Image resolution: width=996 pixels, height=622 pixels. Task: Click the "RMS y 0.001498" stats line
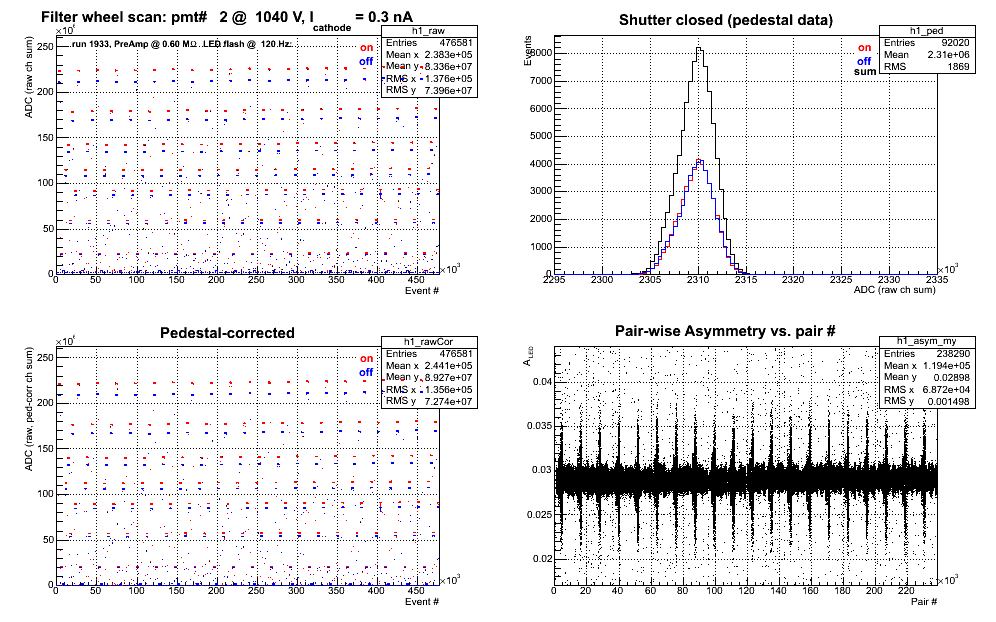point(927,401)
